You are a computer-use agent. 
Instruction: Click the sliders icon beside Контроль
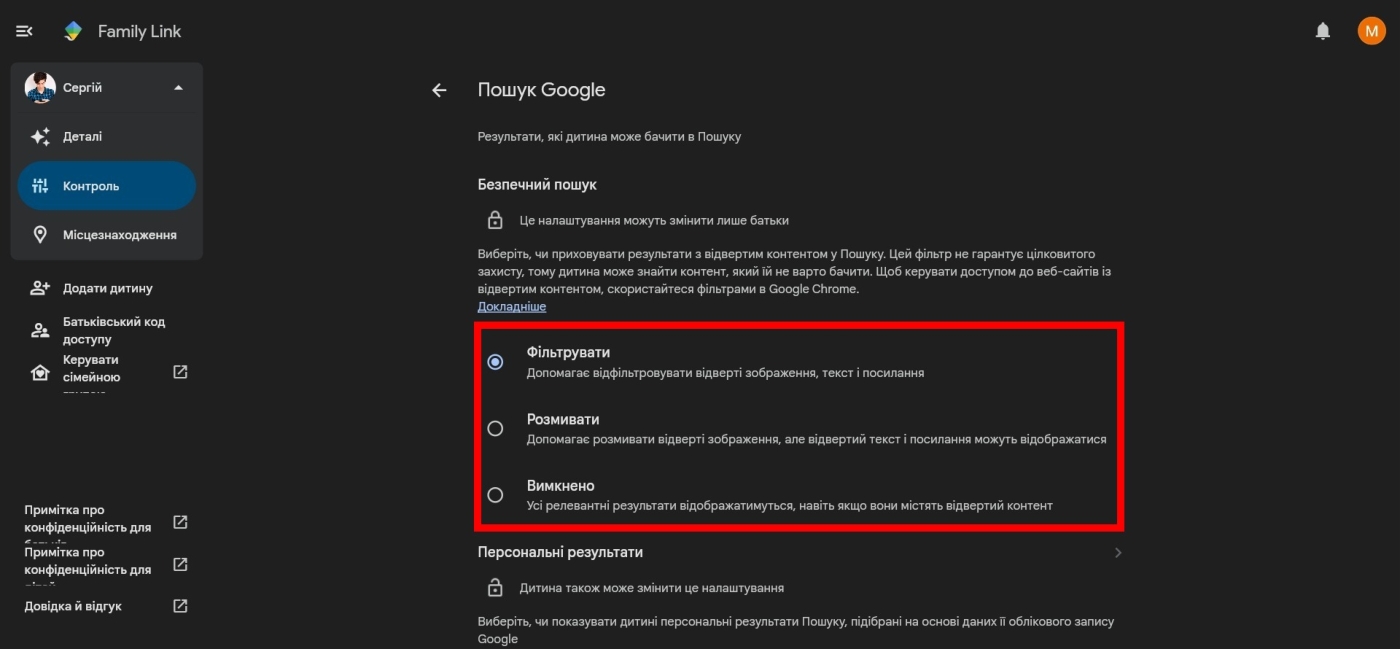[x=40, y=186]
